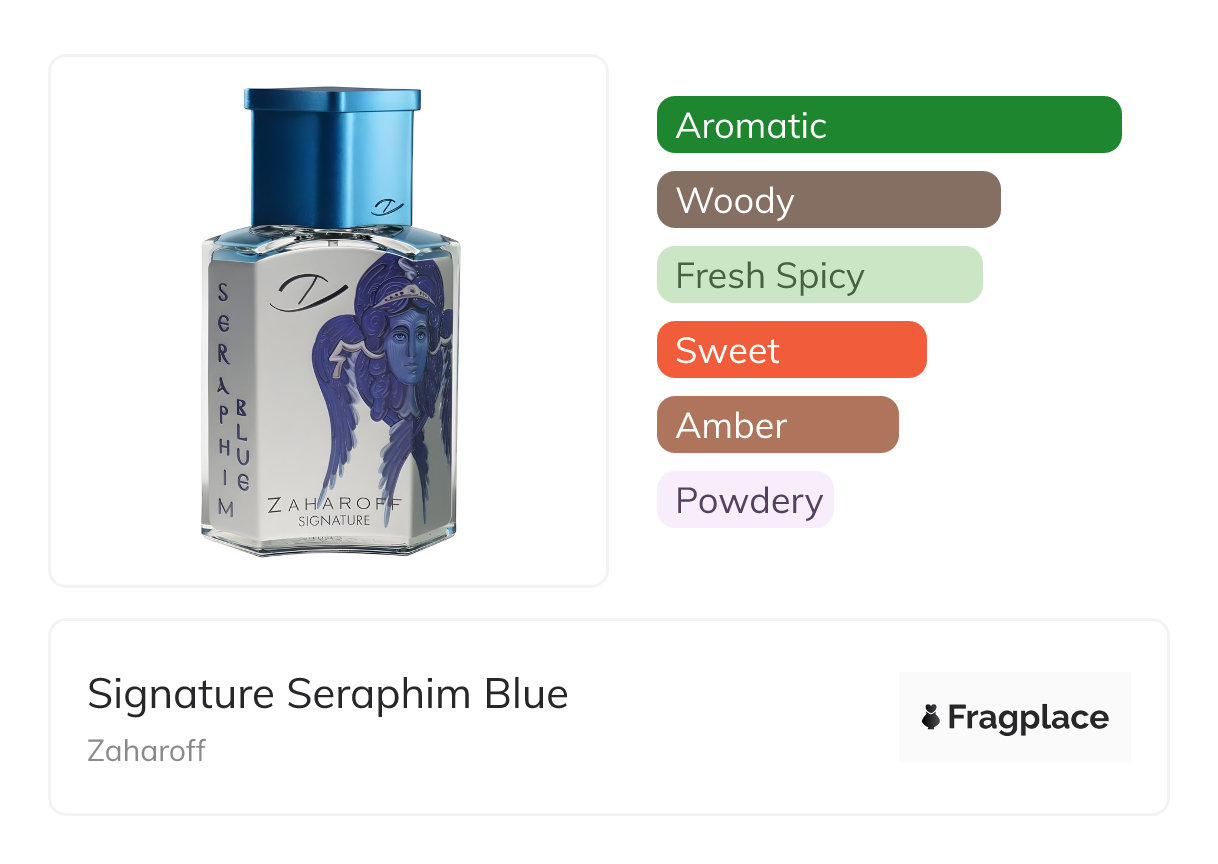Open the Zaharoff brand link
1218x864 pixels.
(x=146, y=750)
